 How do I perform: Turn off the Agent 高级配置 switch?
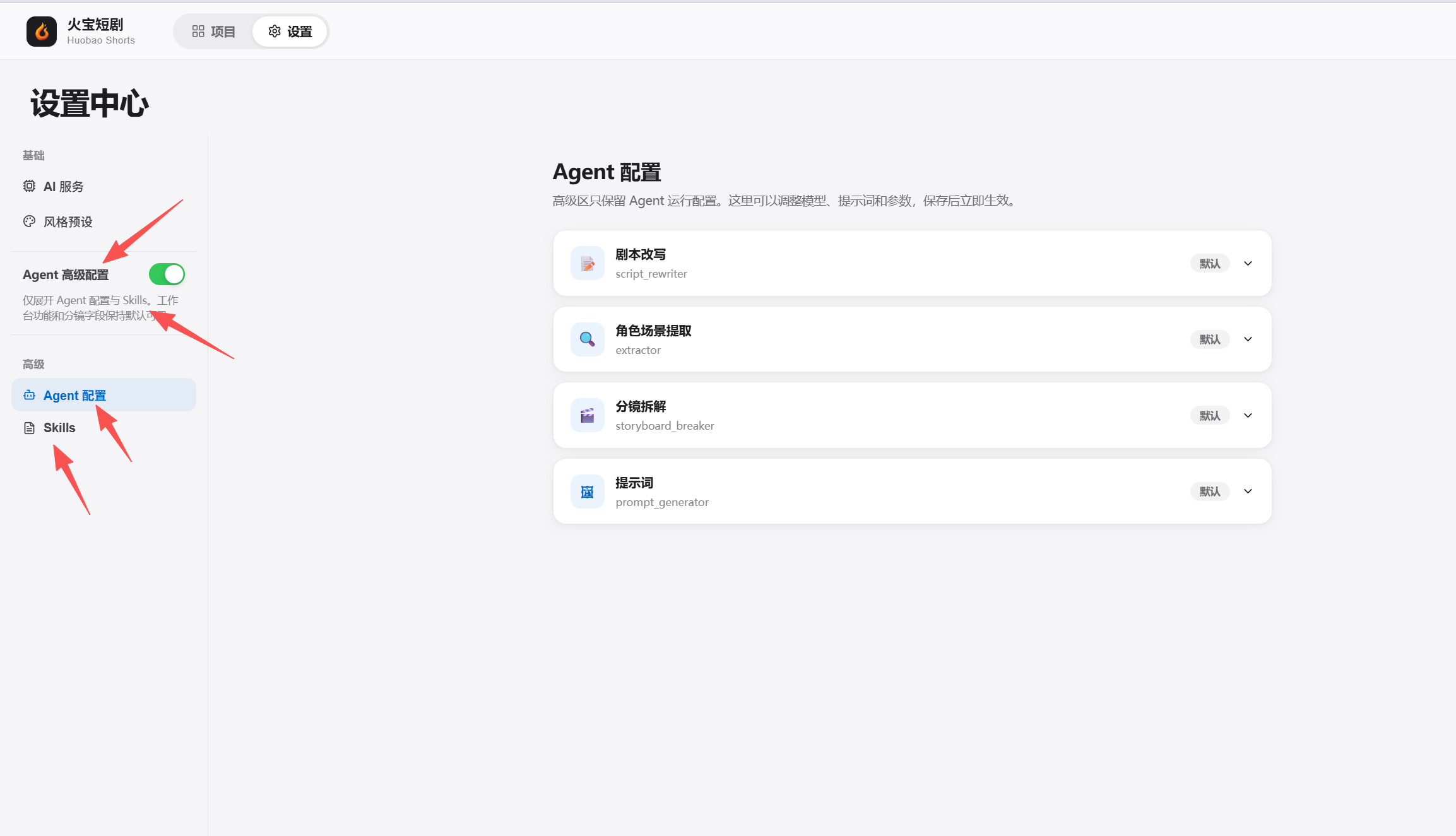[167, 274]
